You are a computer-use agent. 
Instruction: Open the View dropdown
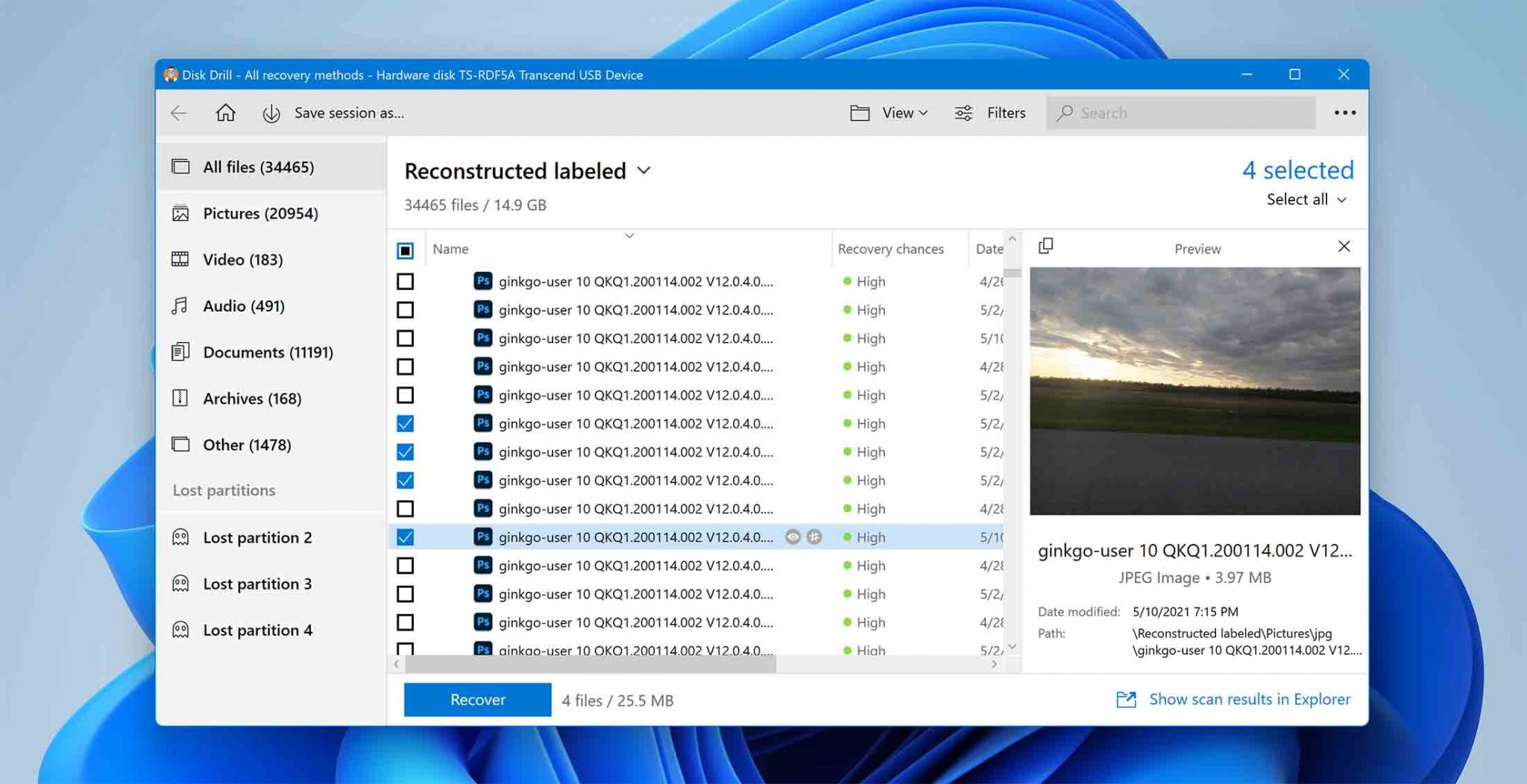(x=904, y=113)
